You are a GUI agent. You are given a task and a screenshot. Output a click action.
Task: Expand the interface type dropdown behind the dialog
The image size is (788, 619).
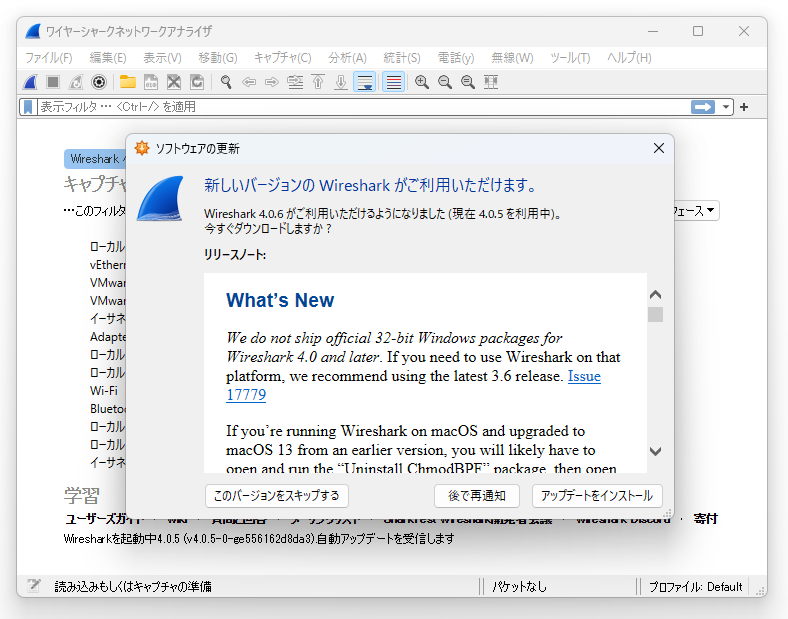pos(697,211)
